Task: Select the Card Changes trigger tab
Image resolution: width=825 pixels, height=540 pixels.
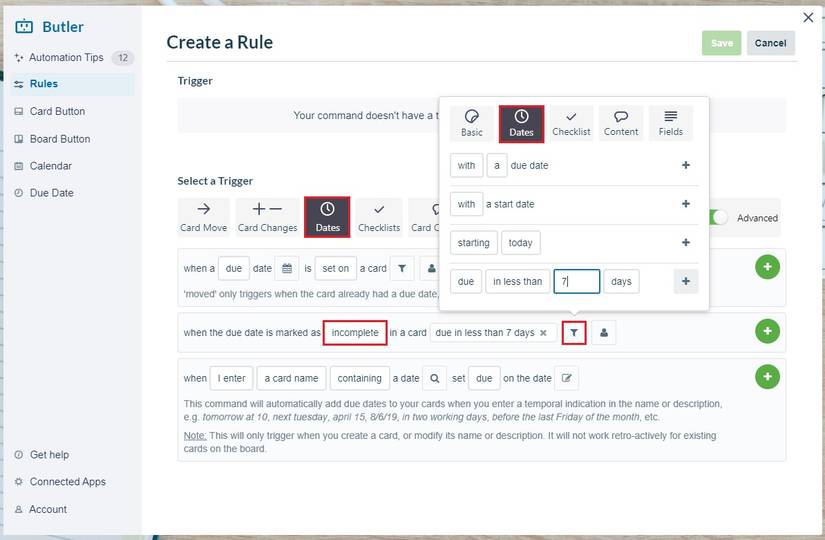Action: point(267,217)
